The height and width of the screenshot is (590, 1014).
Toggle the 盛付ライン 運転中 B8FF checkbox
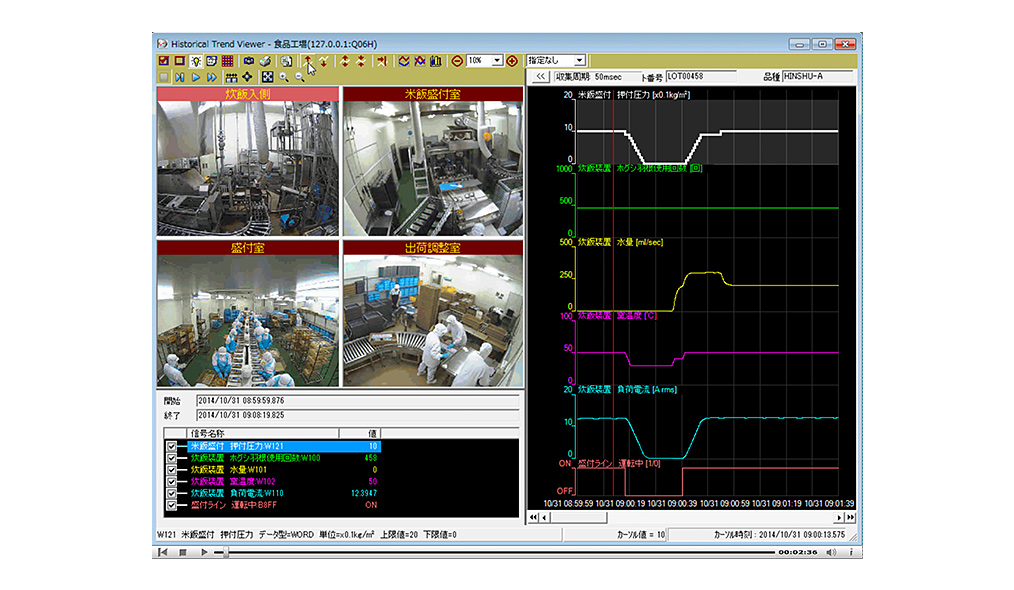point(172,504)
